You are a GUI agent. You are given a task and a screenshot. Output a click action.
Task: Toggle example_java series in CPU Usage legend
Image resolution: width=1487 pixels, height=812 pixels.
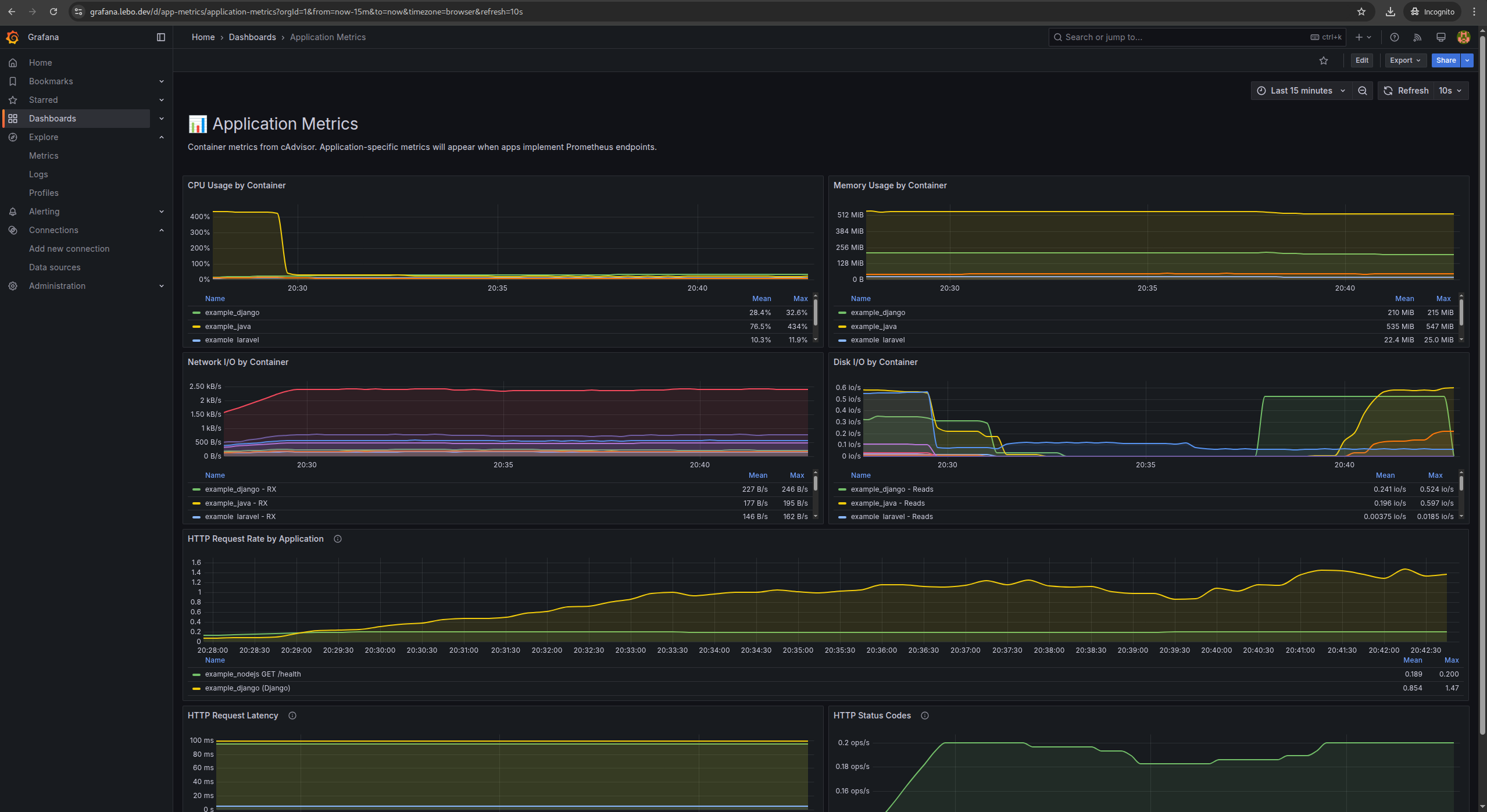pos(227,326)
